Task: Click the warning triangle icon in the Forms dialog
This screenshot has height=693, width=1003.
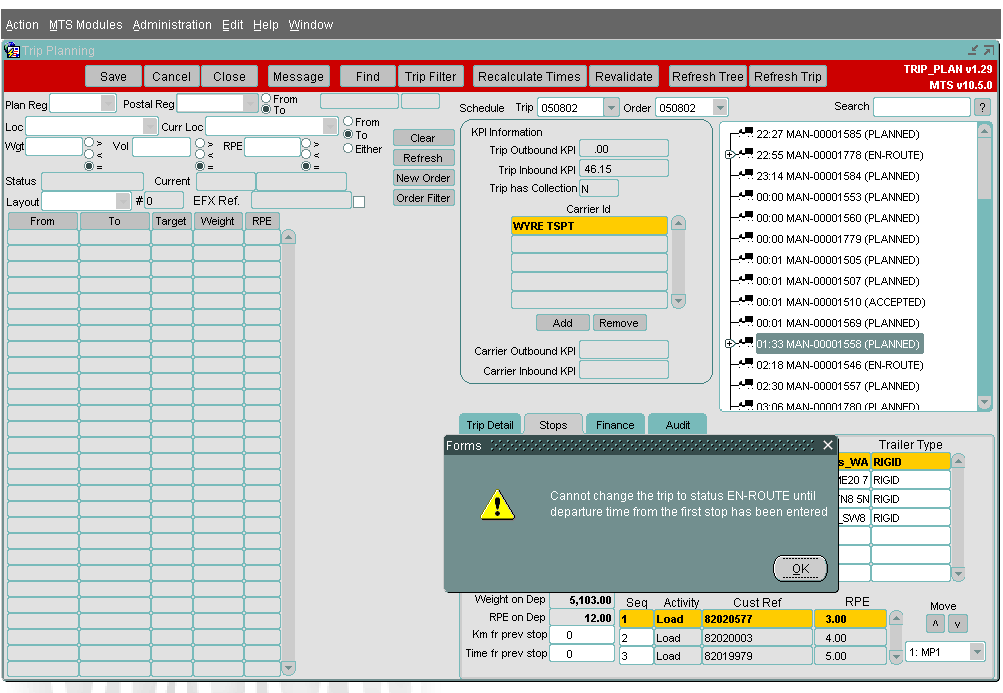Action: pyautogui.click(x=497, y=505)
